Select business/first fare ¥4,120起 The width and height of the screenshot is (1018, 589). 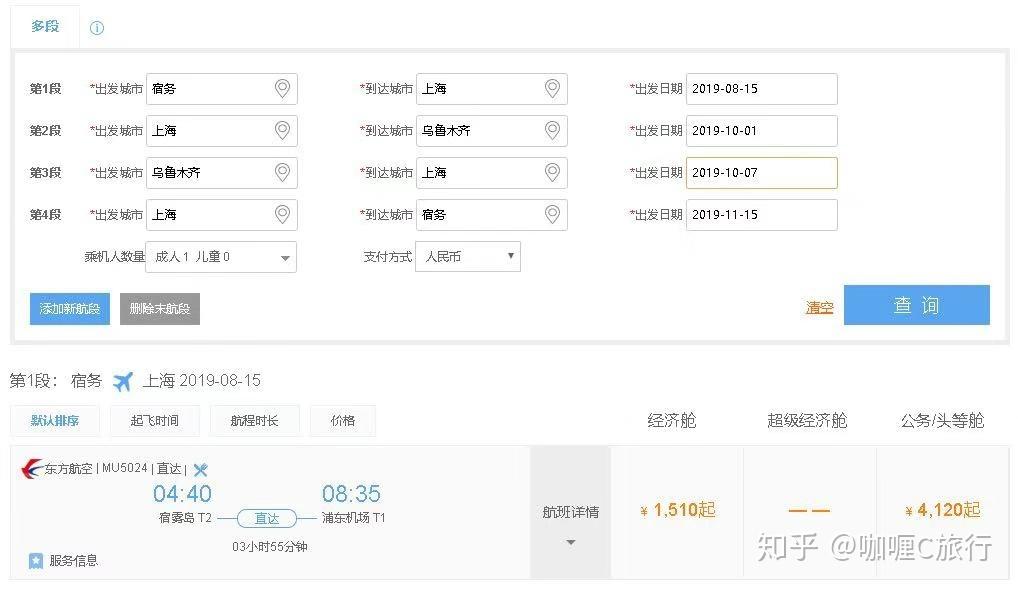click(943, 510)
